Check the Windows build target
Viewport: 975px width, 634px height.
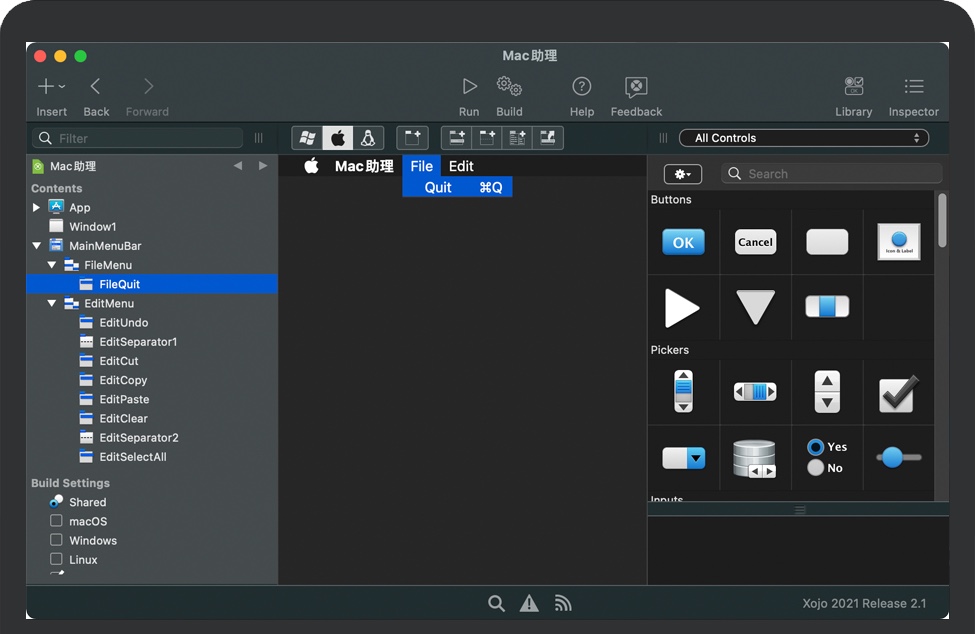[57, 540]
